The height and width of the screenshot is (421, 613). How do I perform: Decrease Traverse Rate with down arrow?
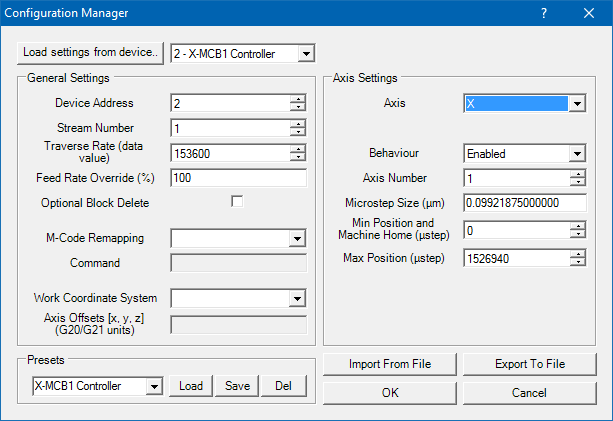click(x=298, y=157)
